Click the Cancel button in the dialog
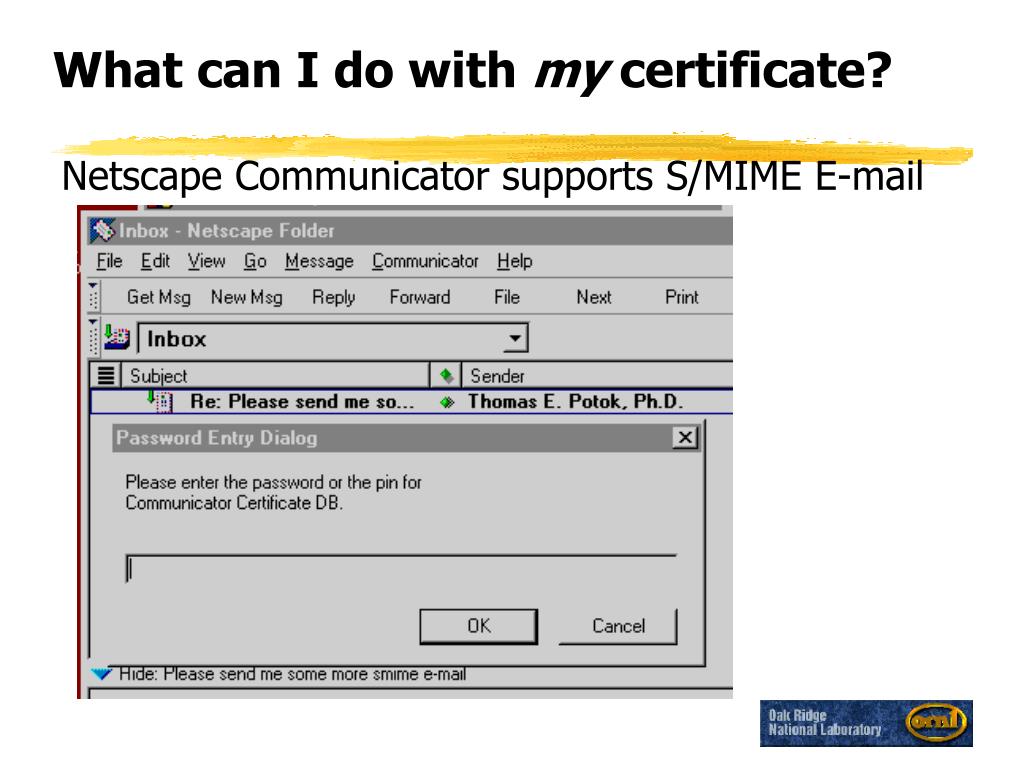The width and height of the screenshot is (1024, 768). (x=618, y=626)
